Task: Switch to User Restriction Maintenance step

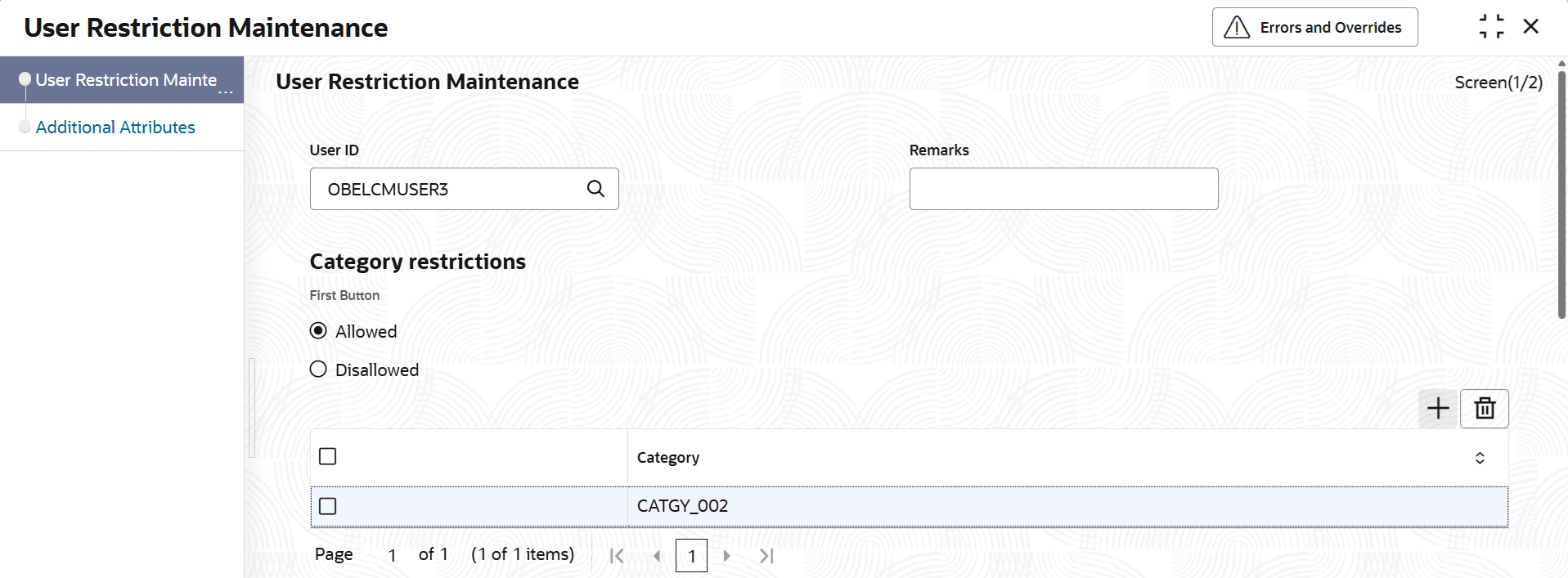Action: 126,80
